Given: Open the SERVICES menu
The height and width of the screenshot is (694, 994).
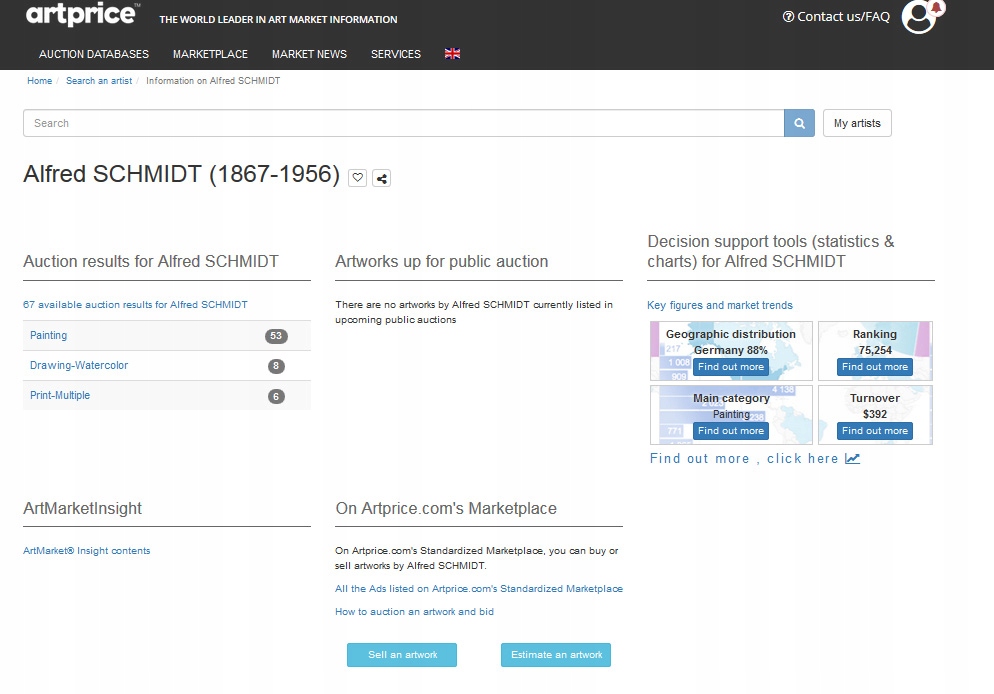Looking at the screenshot, I should coord(396,54).
